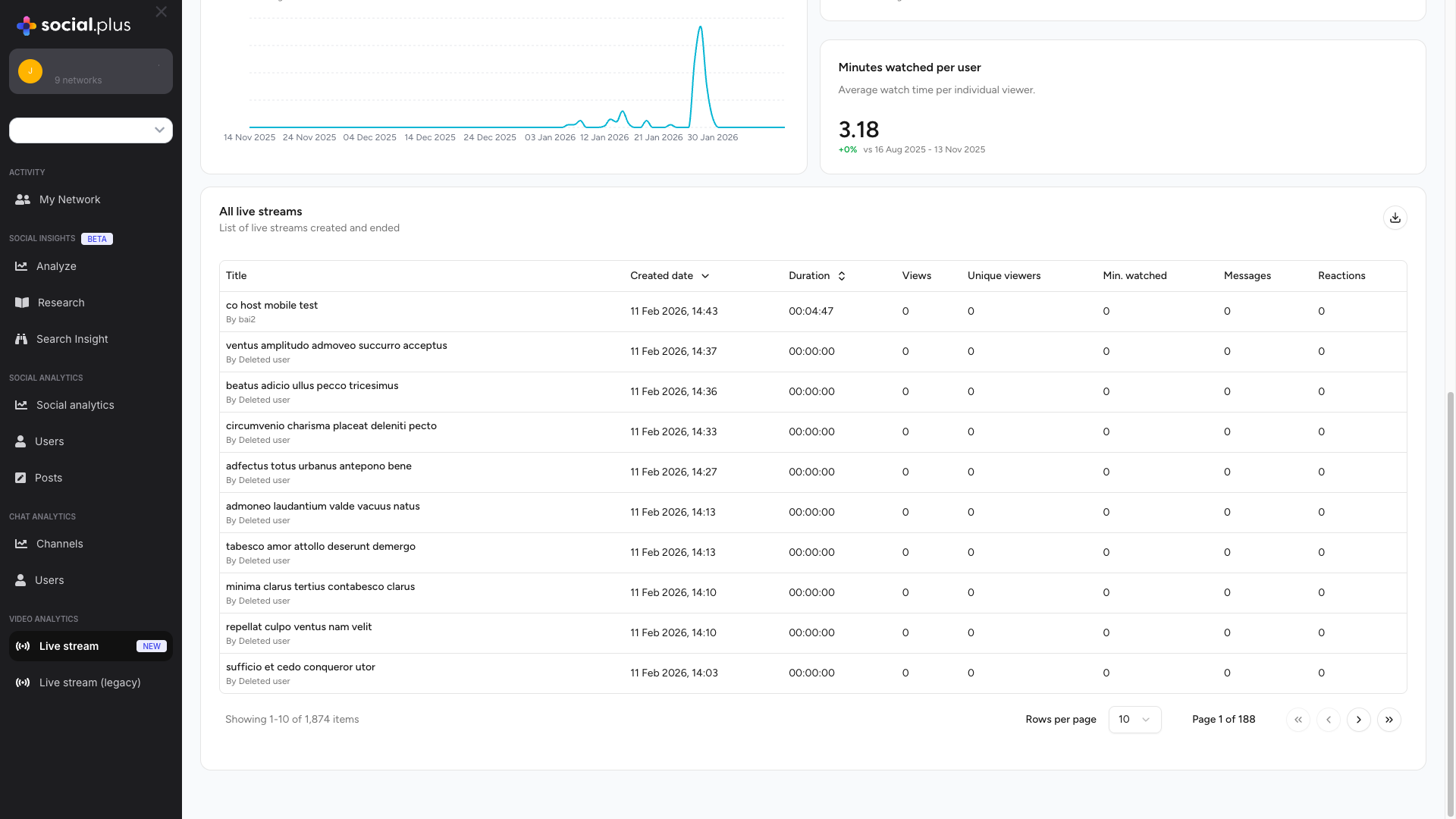Go to the next page of streams
The image size is (1456, 819).
click(x=1358, y=719)
